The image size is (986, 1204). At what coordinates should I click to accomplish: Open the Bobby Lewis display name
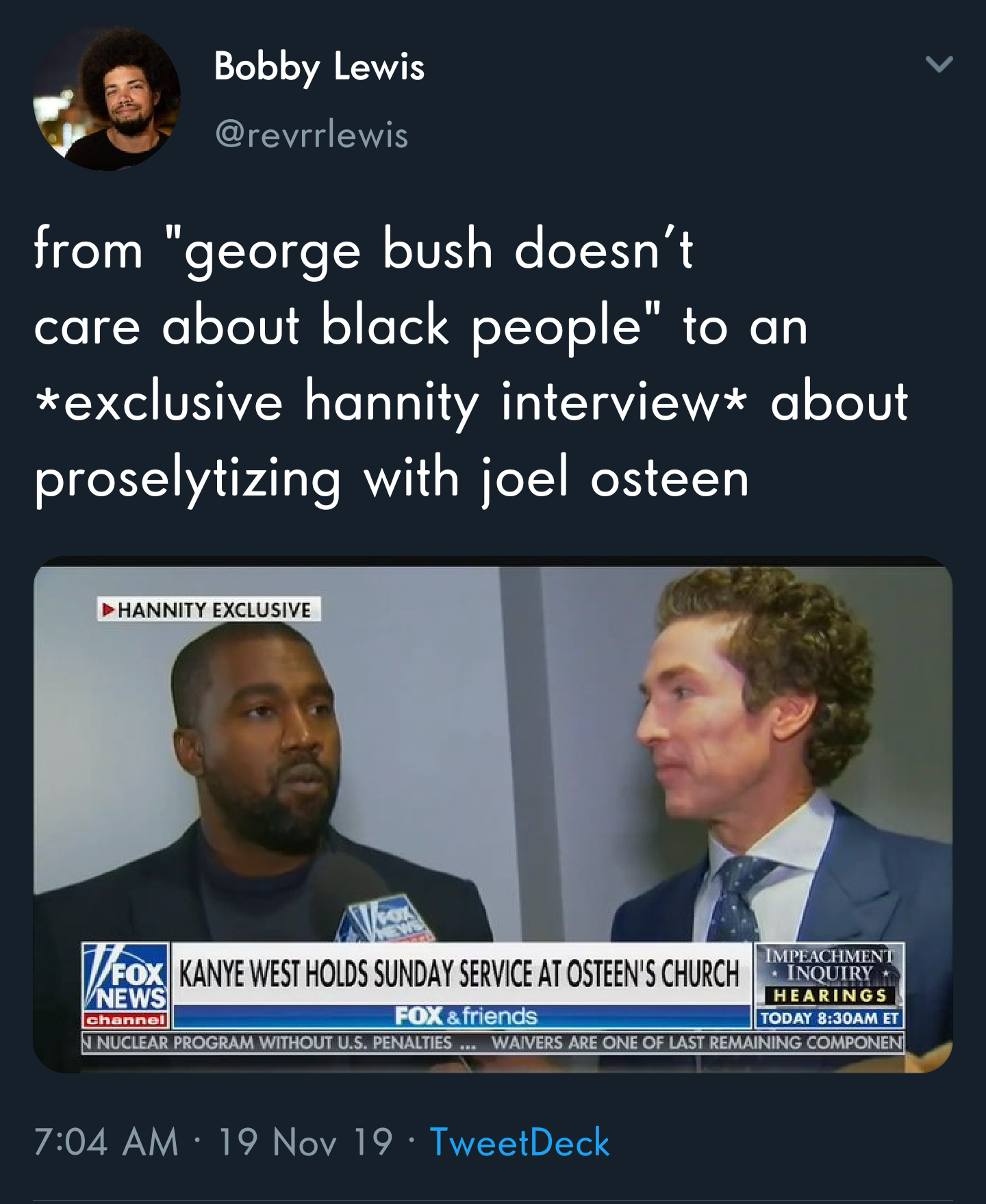(319, 67)
